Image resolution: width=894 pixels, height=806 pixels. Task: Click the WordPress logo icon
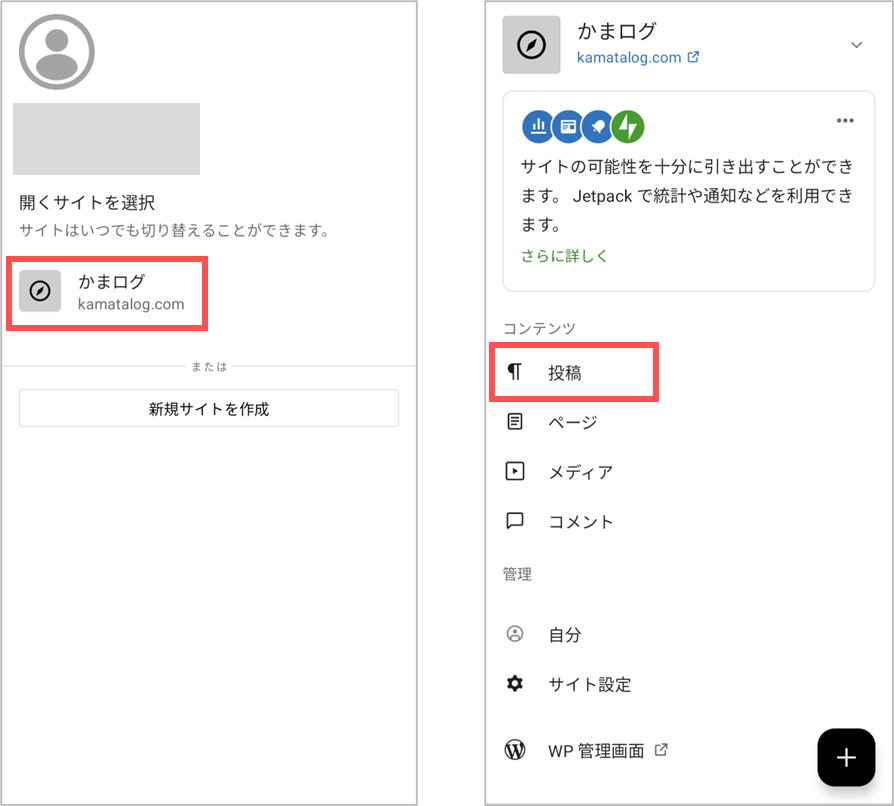[x=515, y=750]
